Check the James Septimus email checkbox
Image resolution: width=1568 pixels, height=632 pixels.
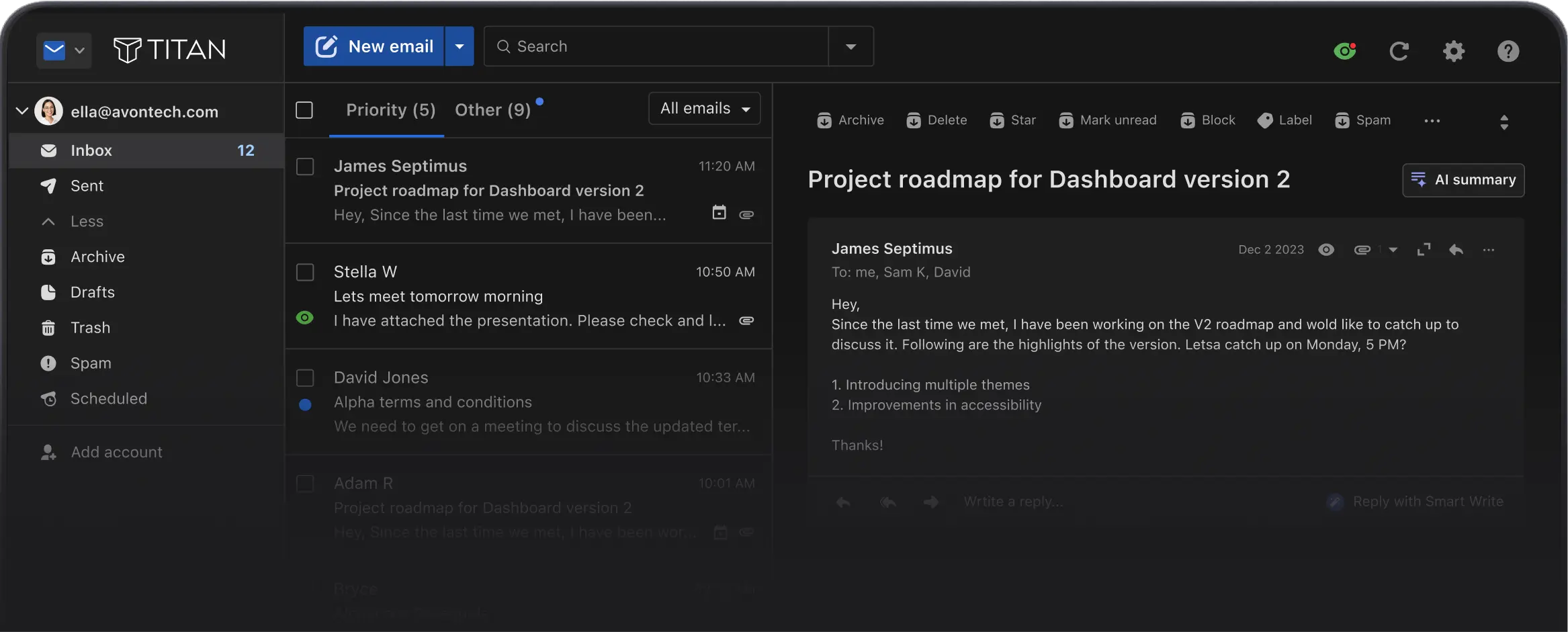pos(305,167)
